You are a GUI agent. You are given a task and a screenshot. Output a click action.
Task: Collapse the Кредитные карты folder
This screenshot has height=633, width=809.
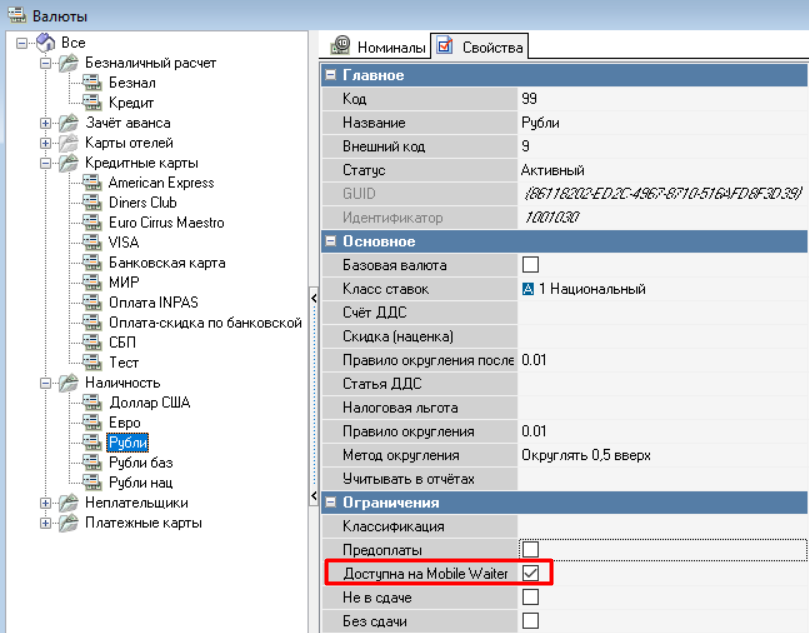click(x=45, y=163)
